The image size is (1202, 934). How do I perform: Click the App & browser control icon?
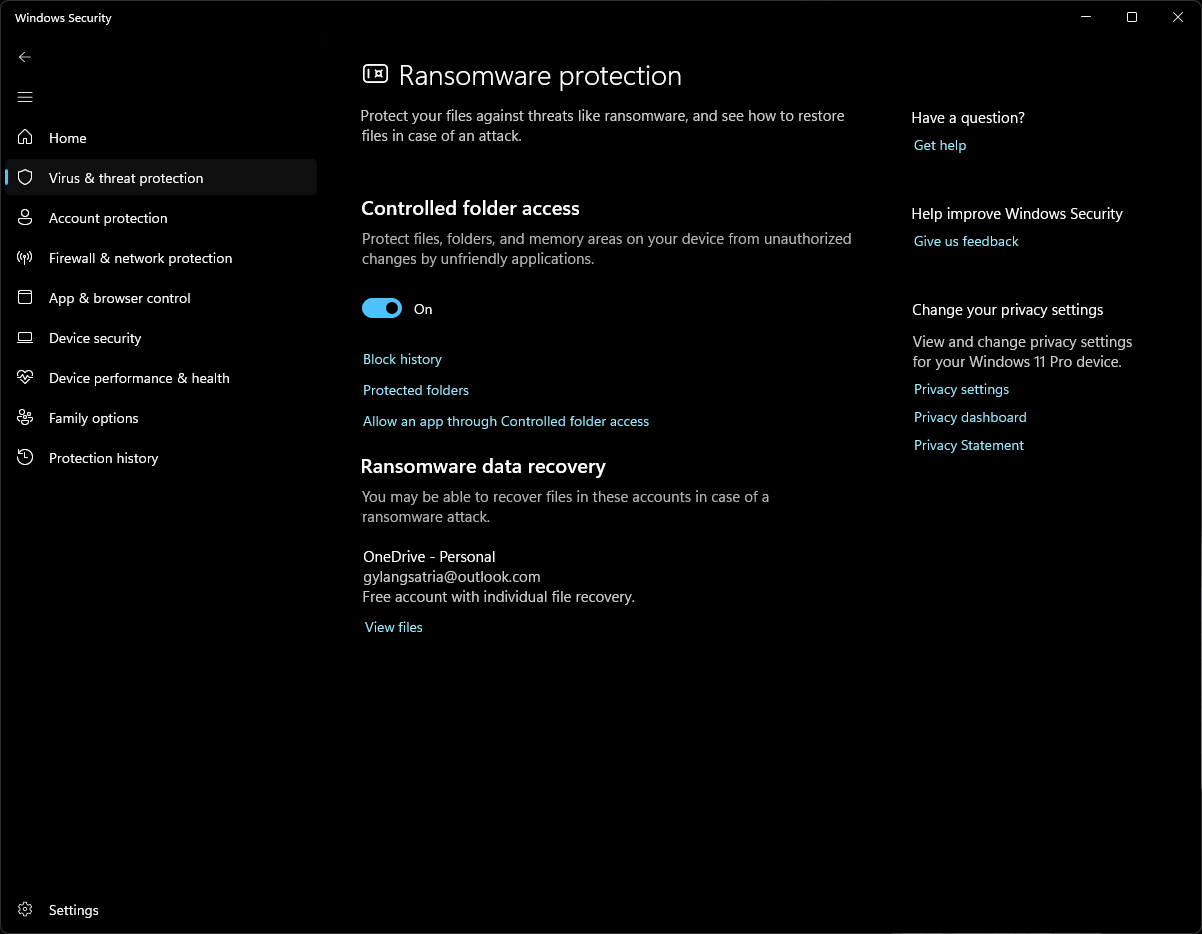(26, 298)
